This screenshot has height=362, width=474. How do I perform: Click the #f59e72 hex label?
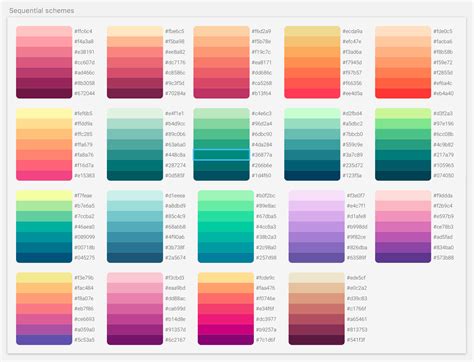[x=443, y=62]
